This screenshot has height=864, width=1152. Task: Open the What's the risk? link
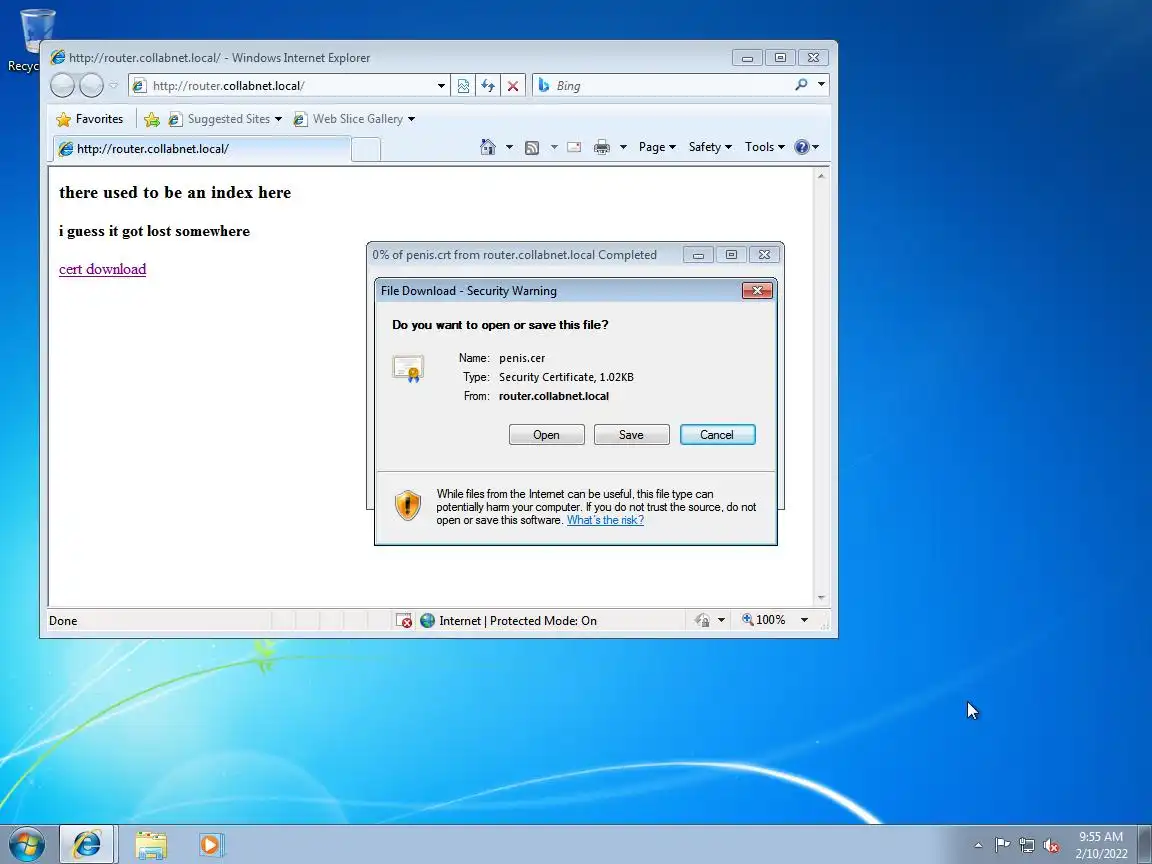[605, 520]
